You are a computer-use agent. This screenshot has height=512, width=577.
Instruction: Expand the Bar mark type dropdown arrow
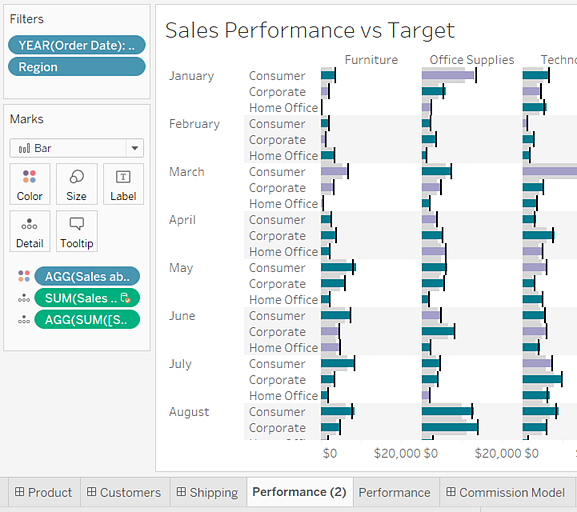[x=135, y=148]
